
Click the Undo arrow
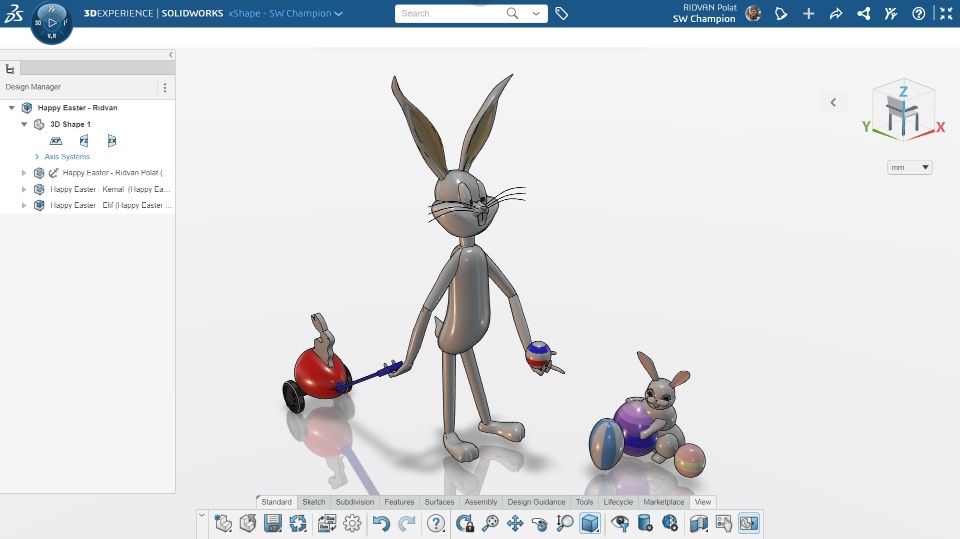381,523
